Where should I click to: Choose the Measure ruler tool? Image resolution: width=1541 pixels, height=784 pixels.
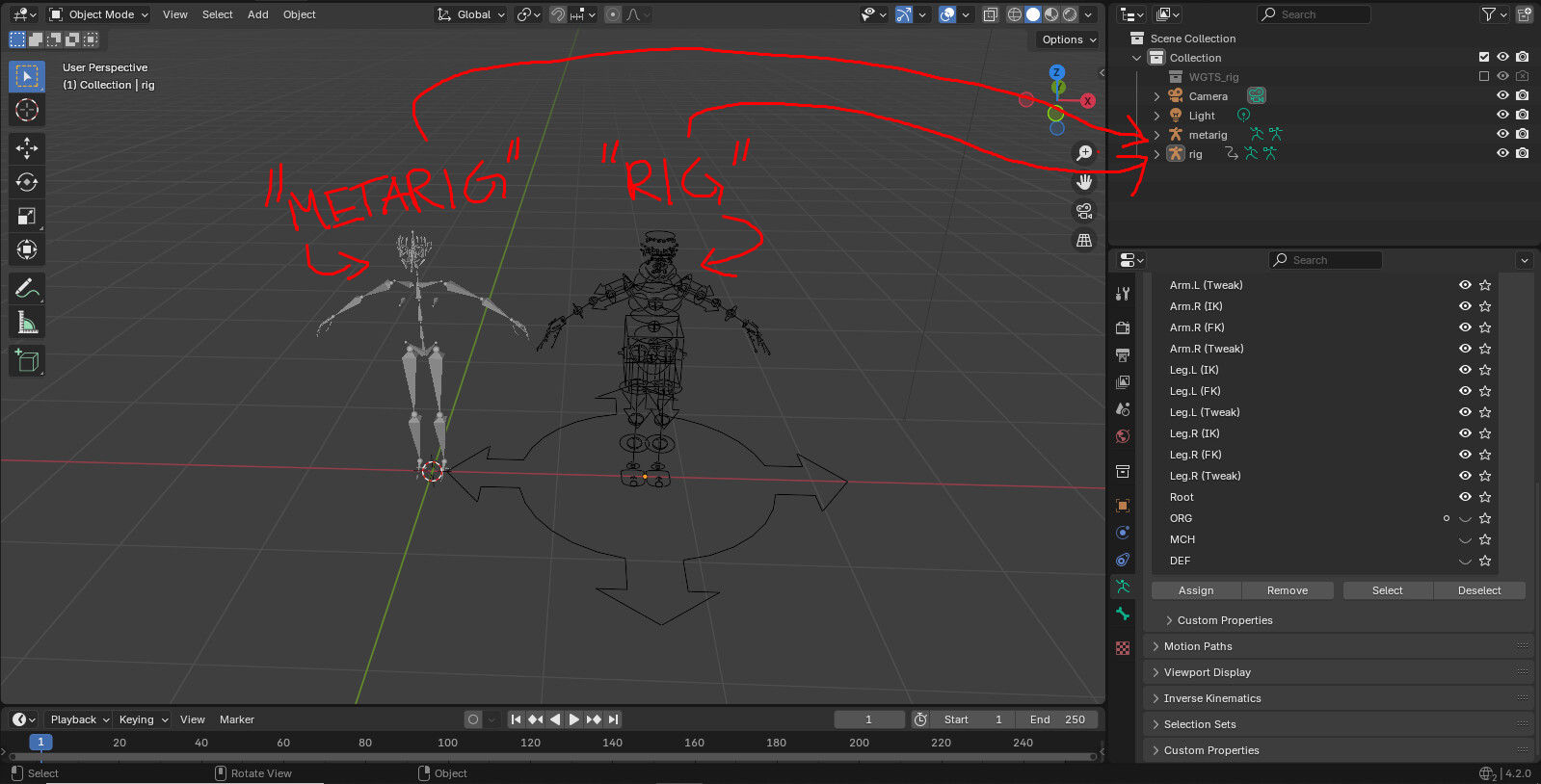27,324
